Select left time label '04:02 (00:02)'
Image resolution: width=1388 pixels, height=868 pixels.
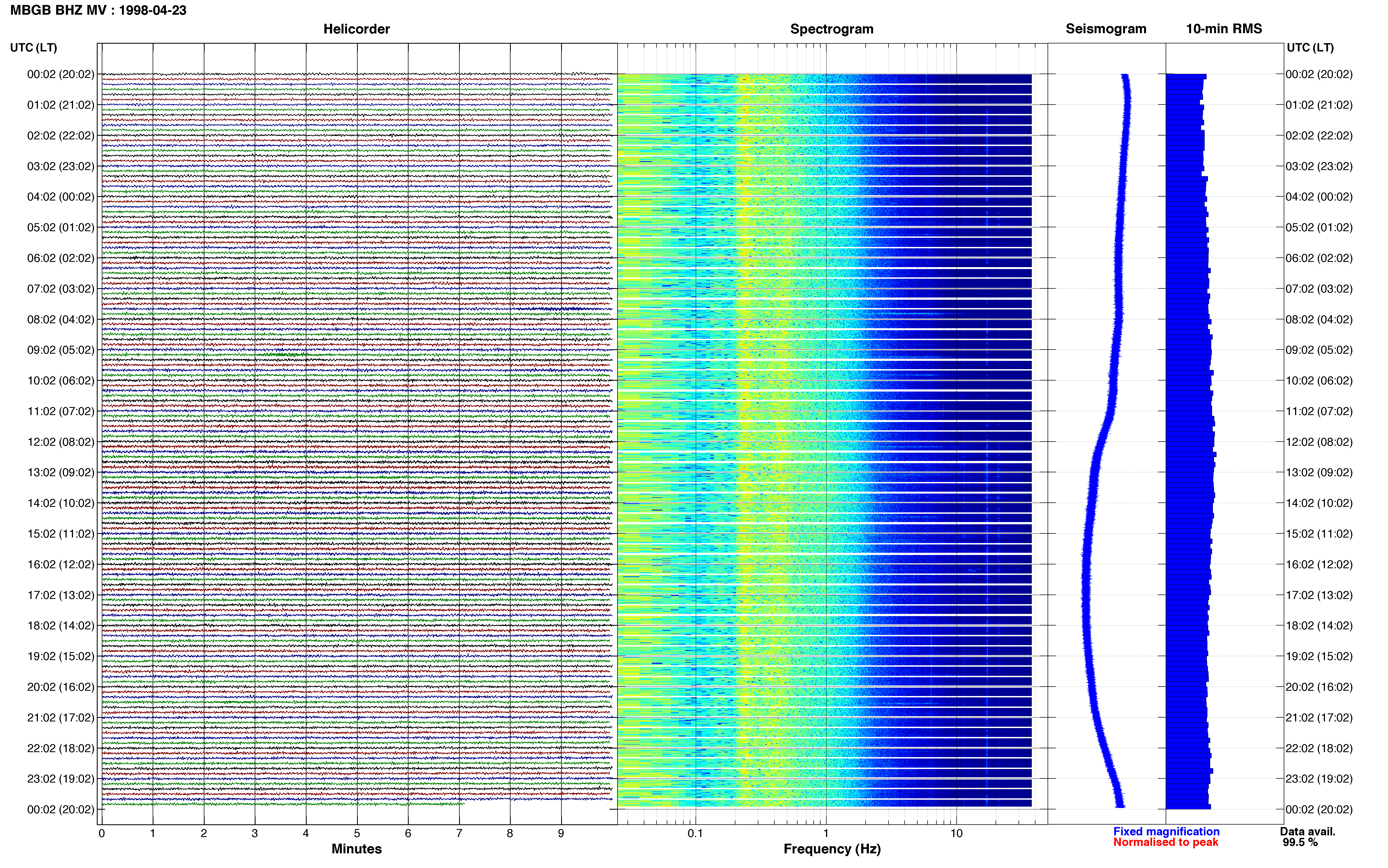[x=61, y=197]
